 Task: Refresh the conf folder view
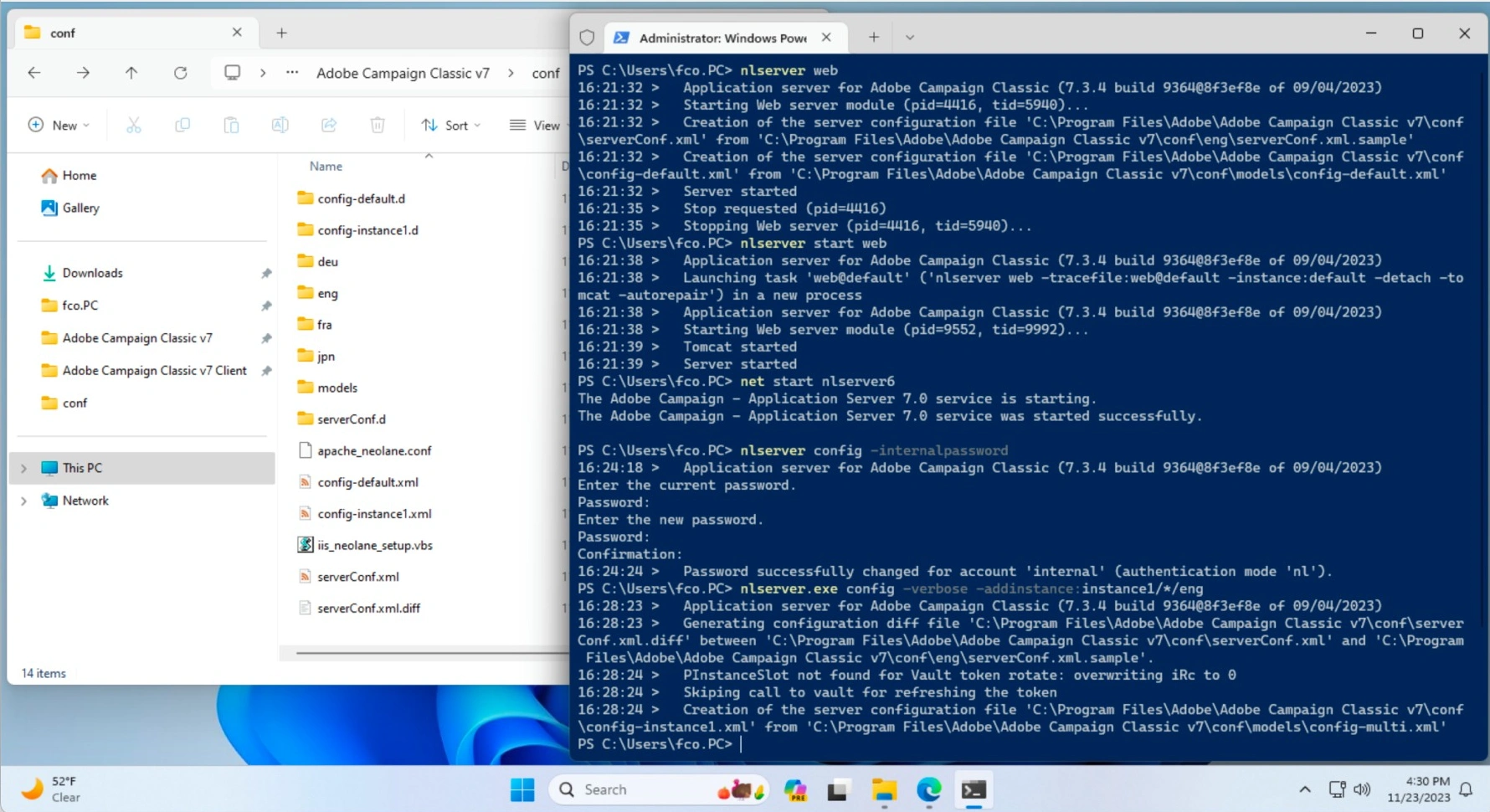(x=180, y=73)
